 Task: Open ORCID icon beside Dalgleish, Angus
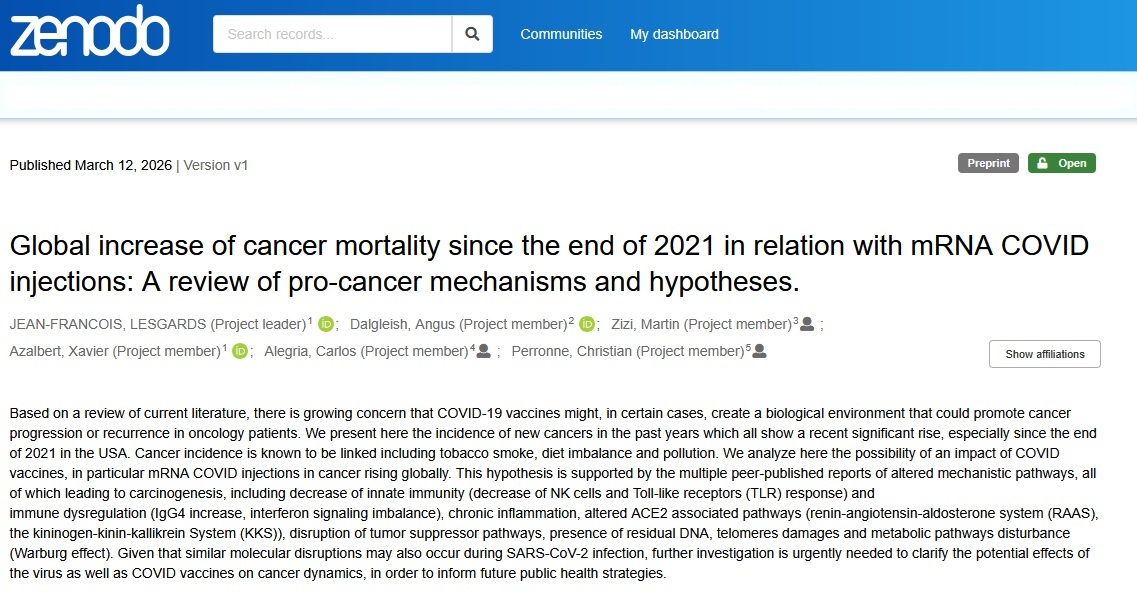click(587, 324)
